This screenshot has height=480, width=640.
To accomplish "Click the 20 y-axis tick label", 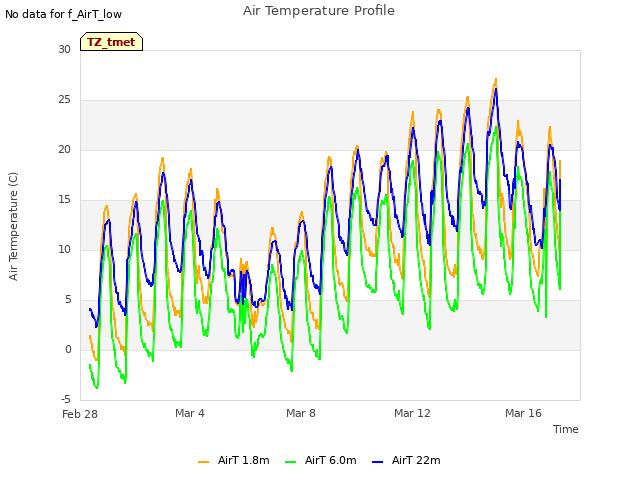I will [64, 149].
